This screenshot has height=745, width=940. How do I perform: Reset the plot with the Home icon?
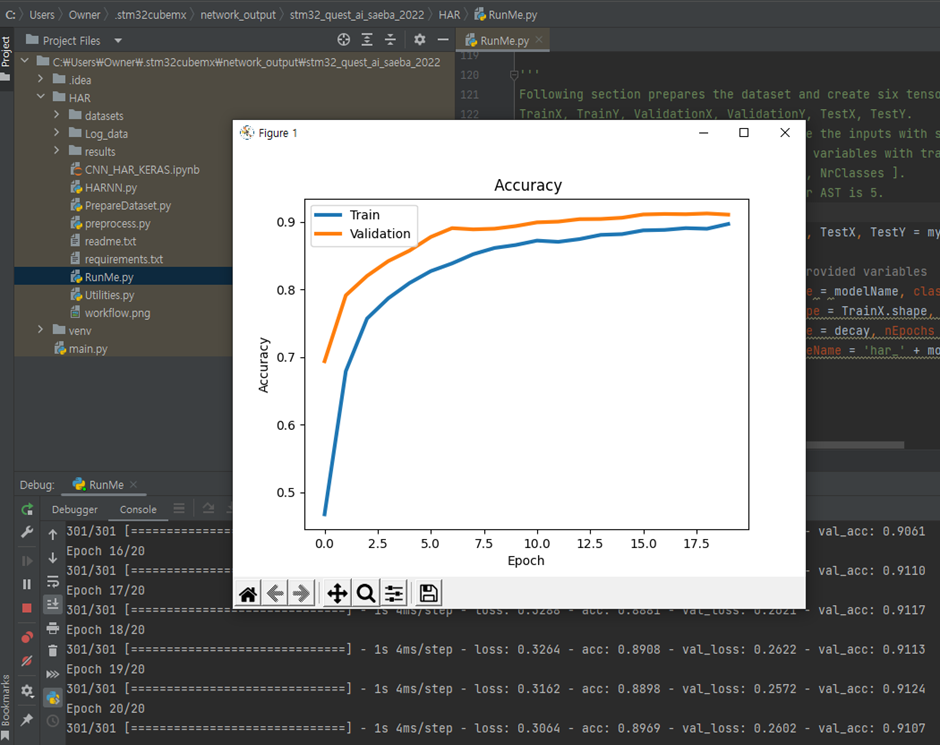pyautogui.click(x=247, y=593)
